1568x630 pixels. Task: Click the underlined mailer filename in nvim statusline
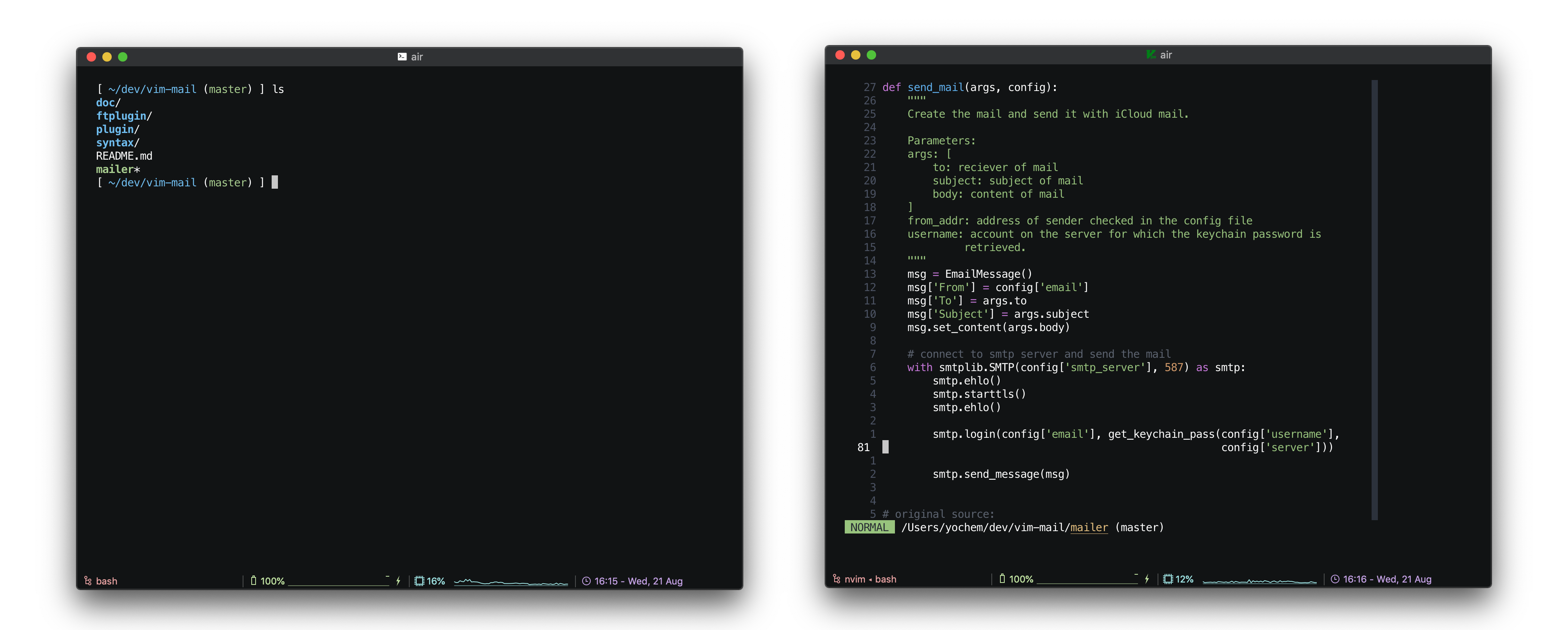(1089, 527)
